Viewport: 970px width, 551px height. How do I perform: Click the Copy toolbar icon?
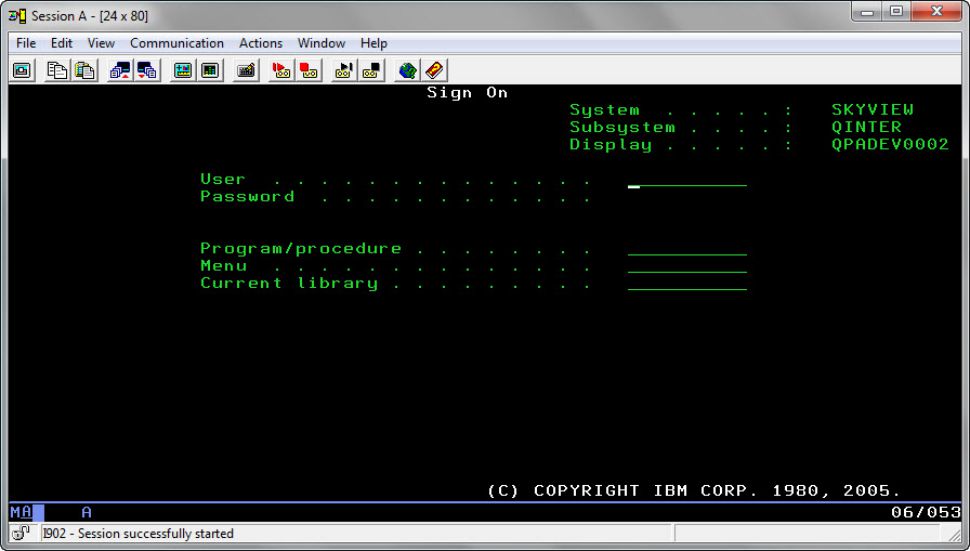point(57,70)
